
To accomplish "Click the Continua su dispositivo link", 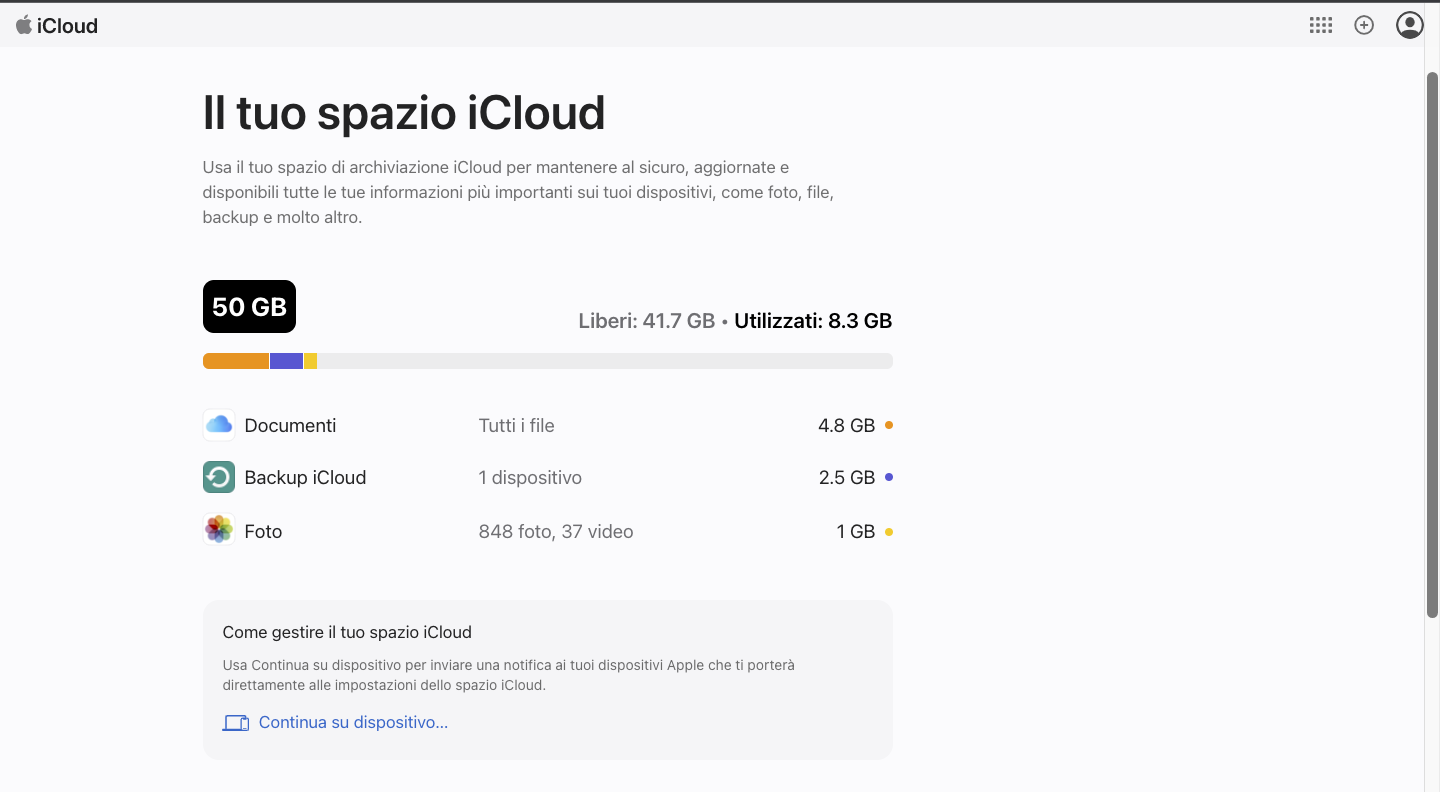I will pos(353,722).
